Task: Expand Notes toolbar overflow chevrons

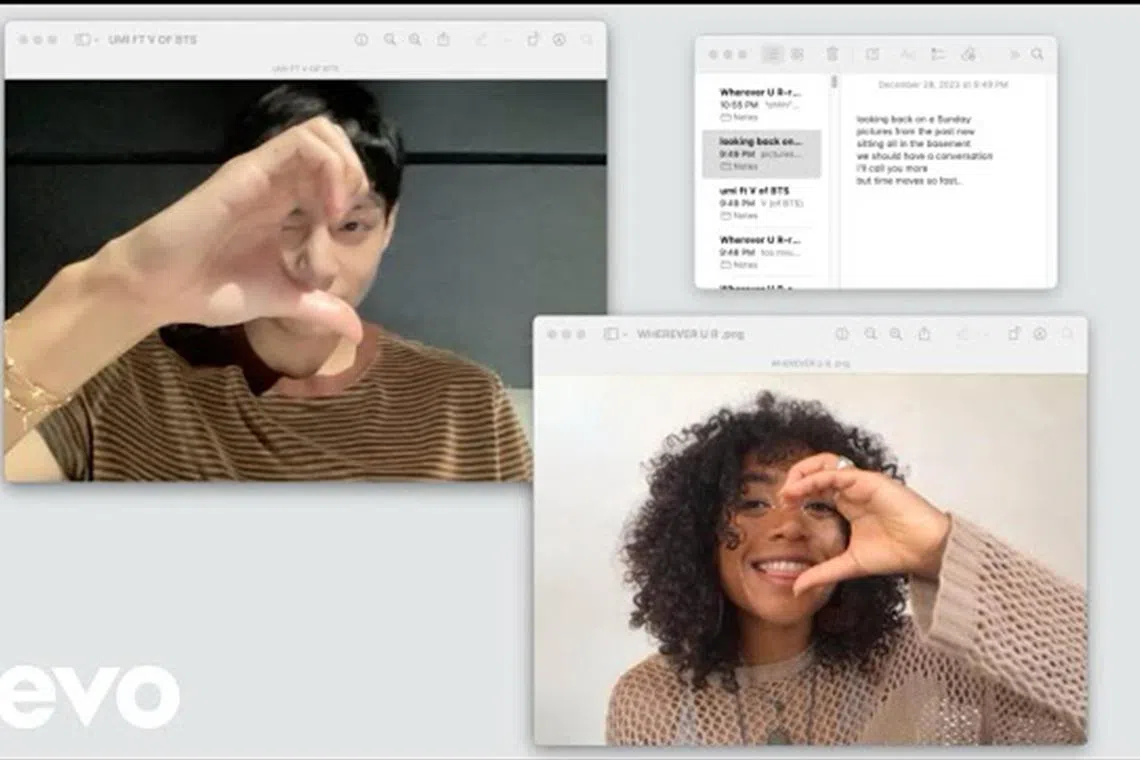Action: (x=1014, y=54)
